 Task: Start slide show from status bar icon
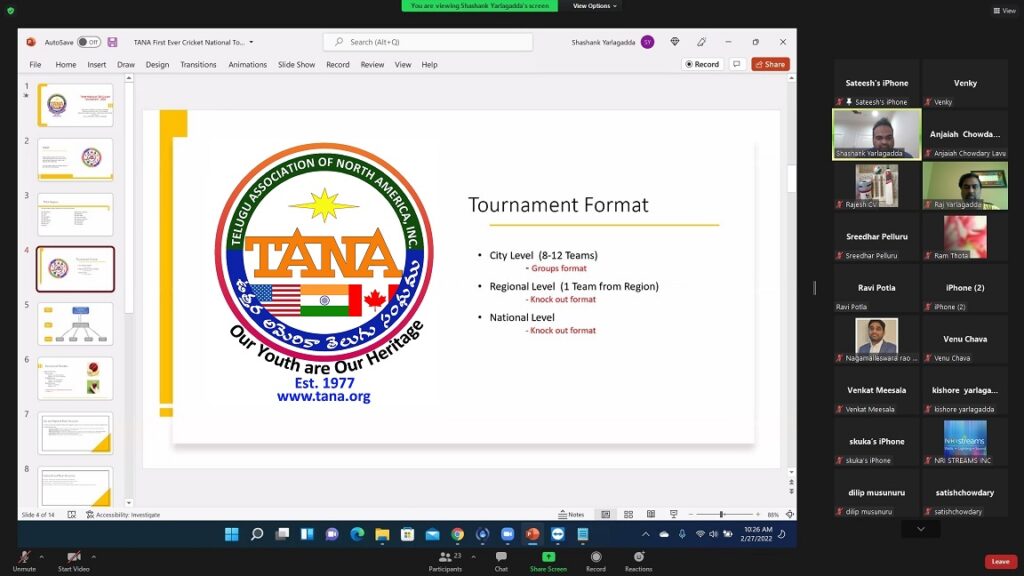[673, 515]
